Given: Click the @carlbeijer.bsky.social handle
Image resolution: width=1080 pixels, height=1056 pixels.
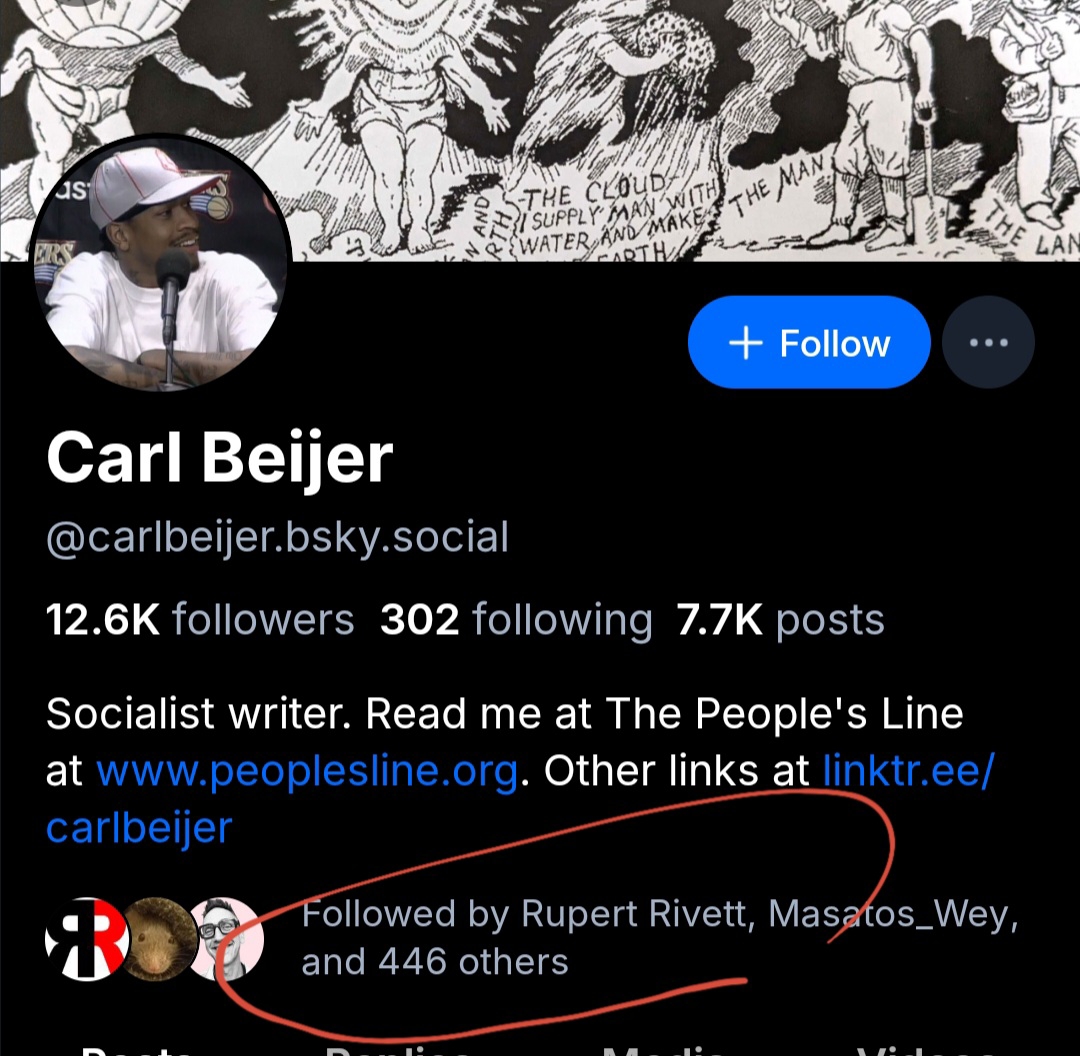Looking at the screenshot, I should point(277,537).
